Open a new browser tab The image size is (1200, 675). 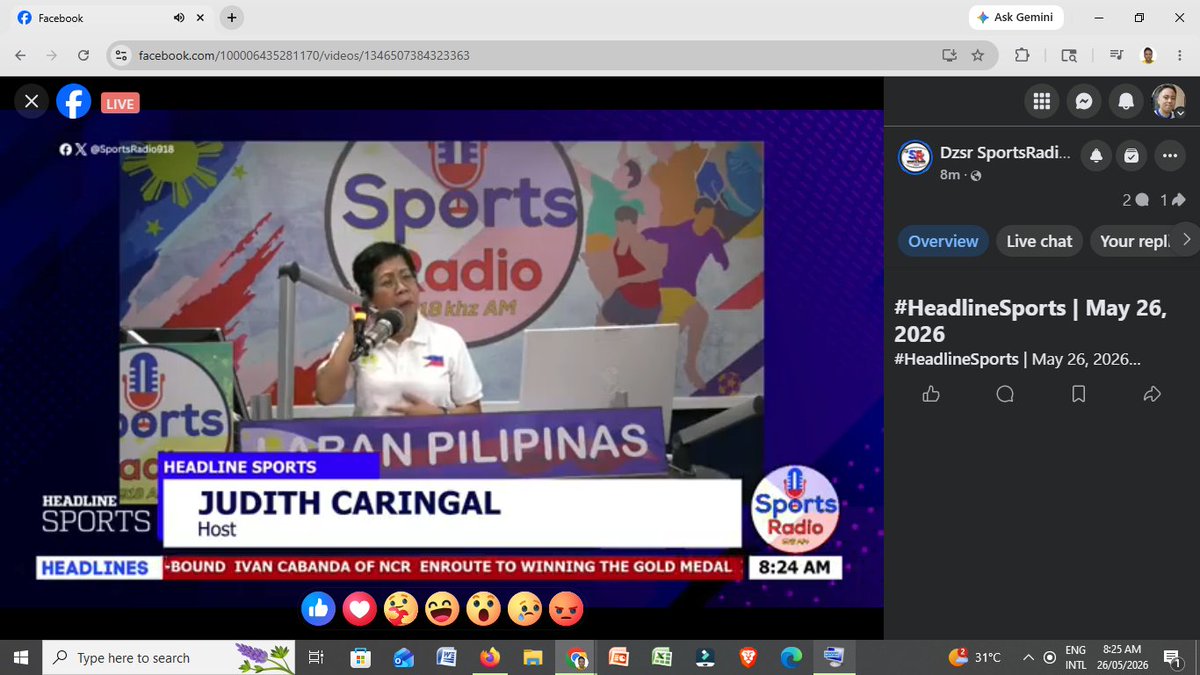click(x=232, y=18)
